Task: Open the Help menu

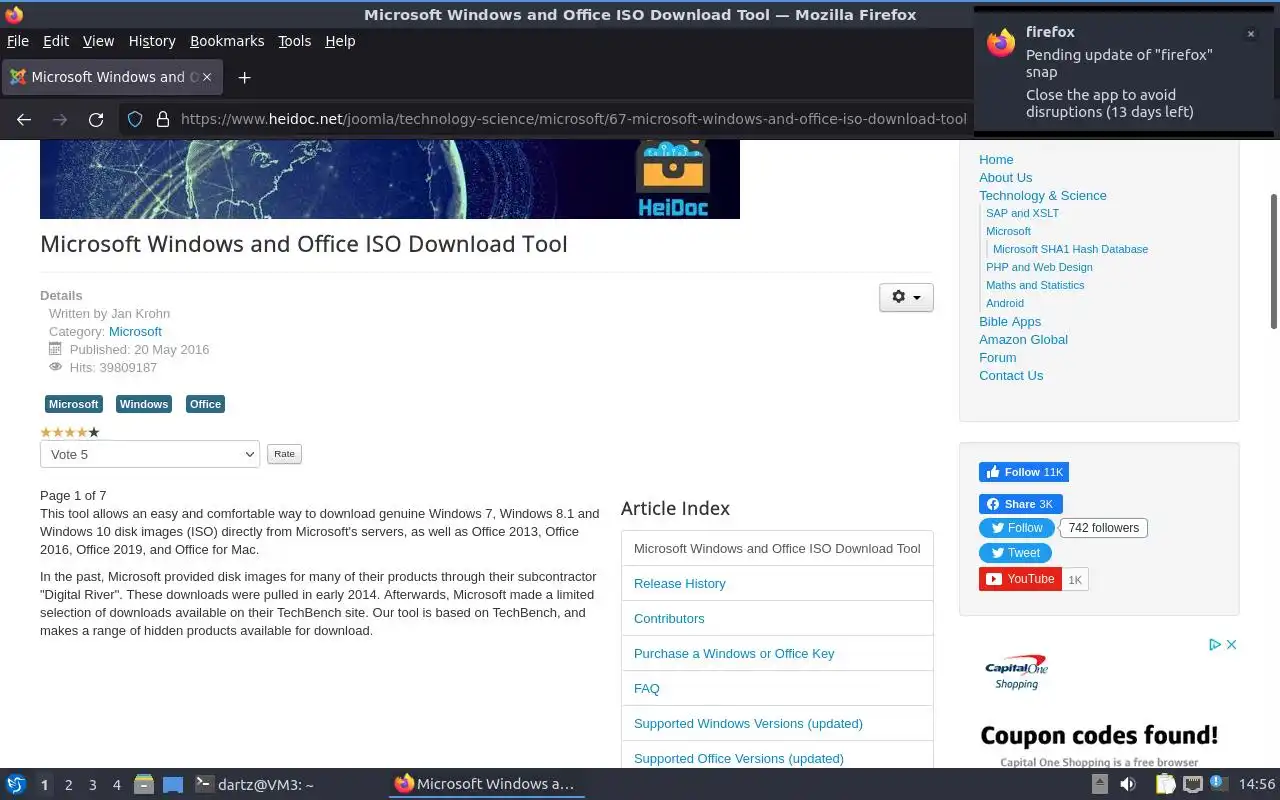Action: (x=340, y=41)
